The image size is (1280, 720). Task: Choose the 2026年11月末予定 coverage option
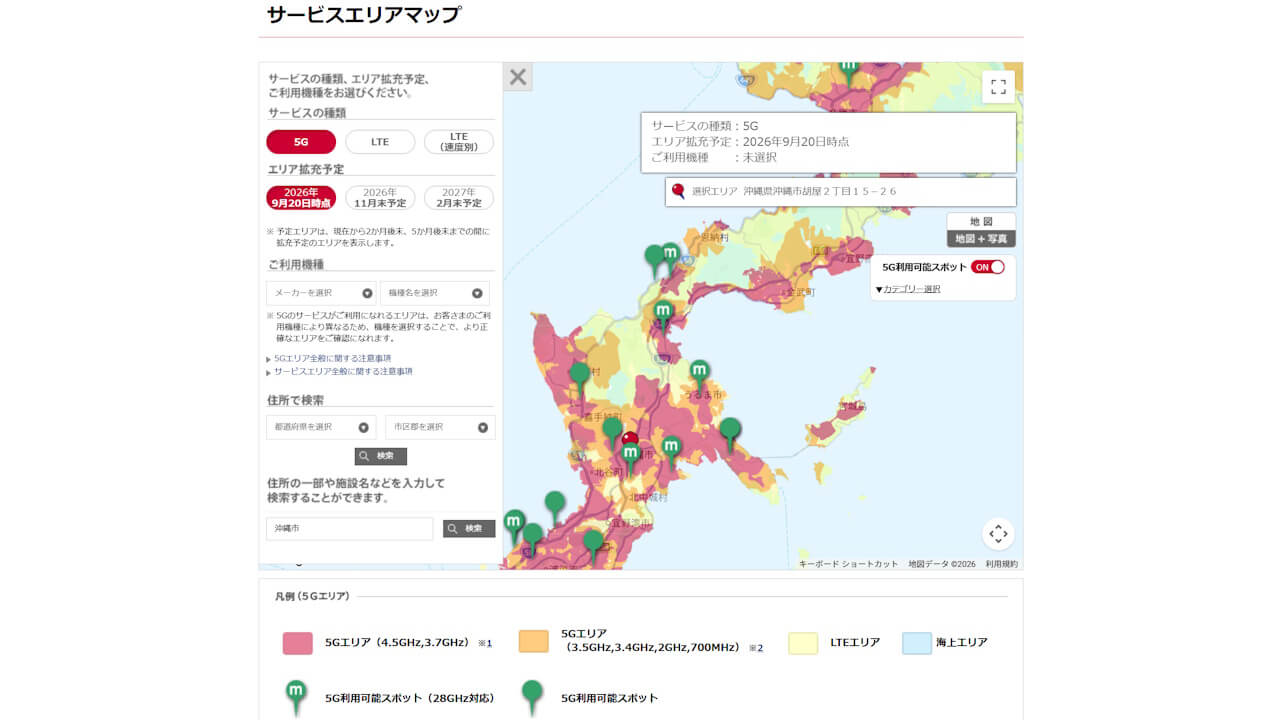[380, 198]
